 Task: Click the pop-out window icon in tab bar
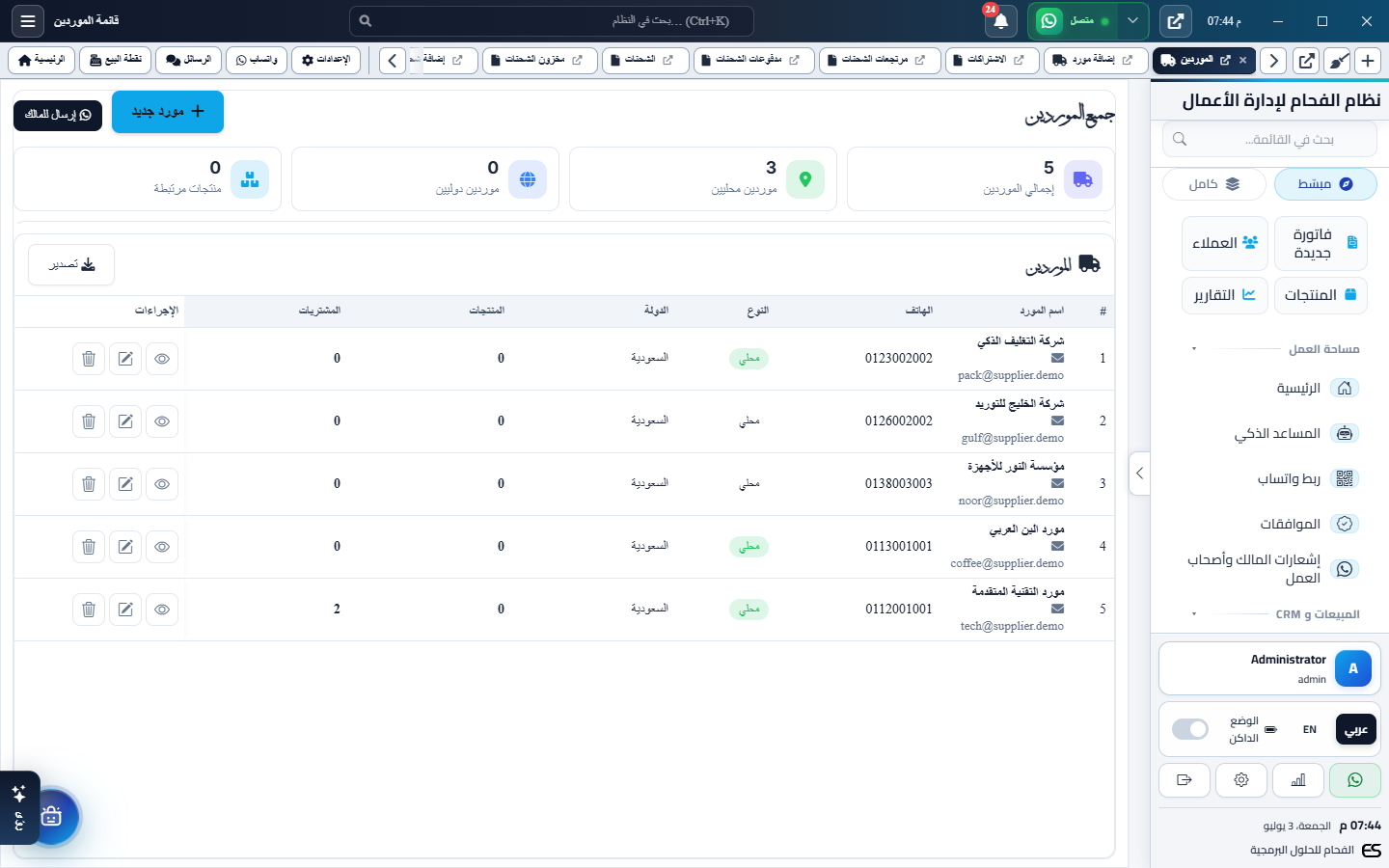[1306, 61]
